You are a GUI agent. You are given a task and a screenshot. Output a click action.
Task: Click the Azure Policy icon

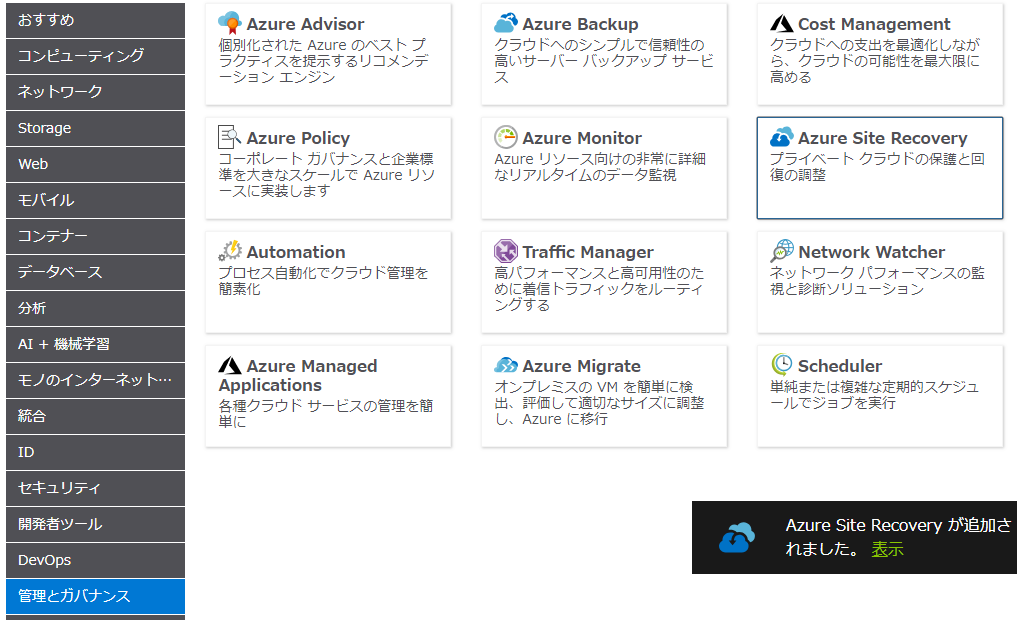point(230,137)
